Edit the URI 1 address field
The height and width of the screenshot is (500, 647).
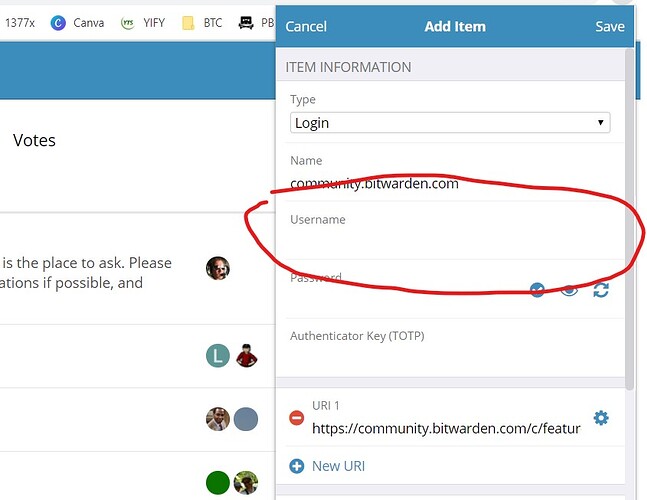pyautogui.click(x=446, y=429)
